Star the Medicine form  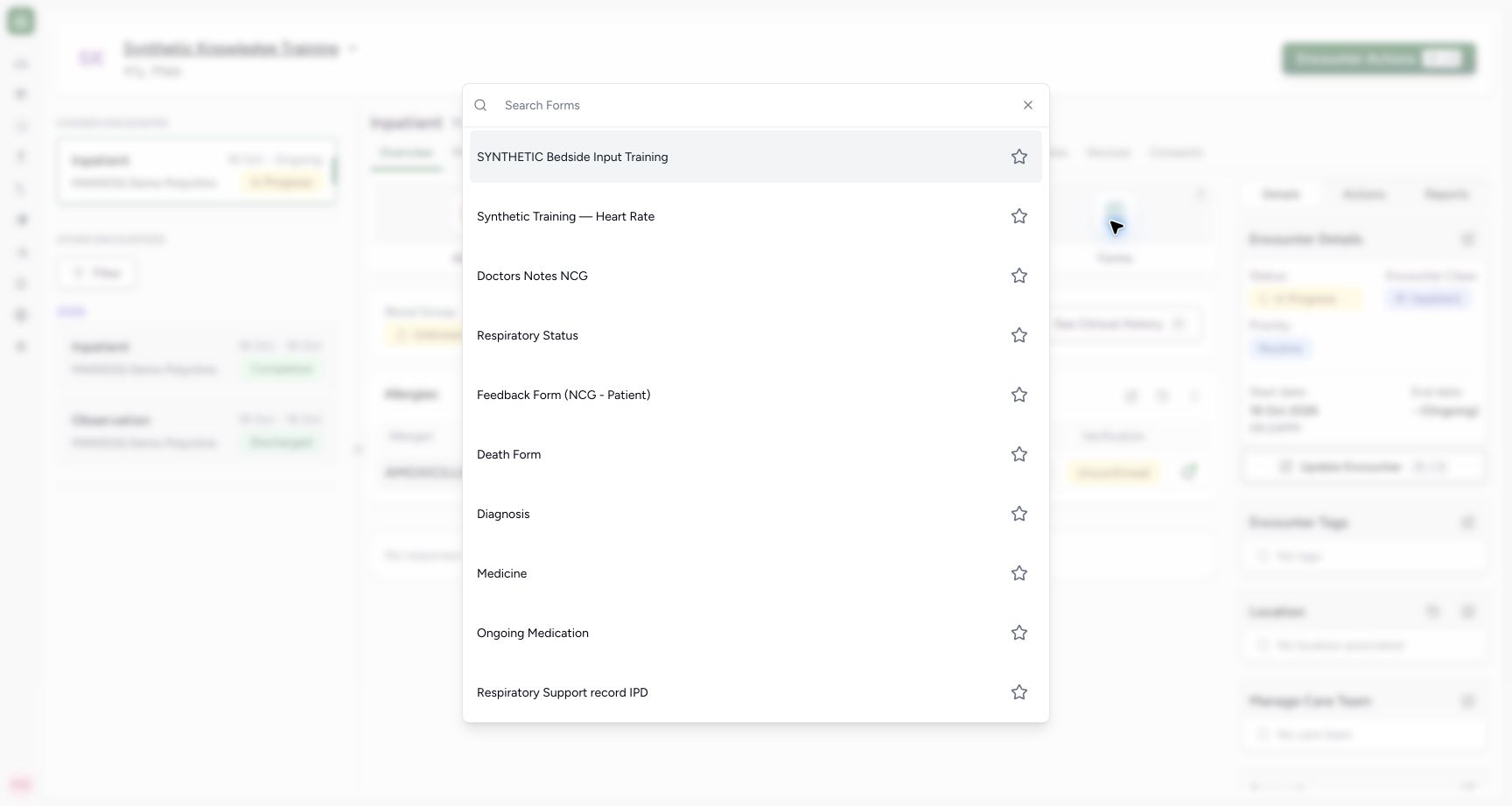click(x=1019, y=573)
